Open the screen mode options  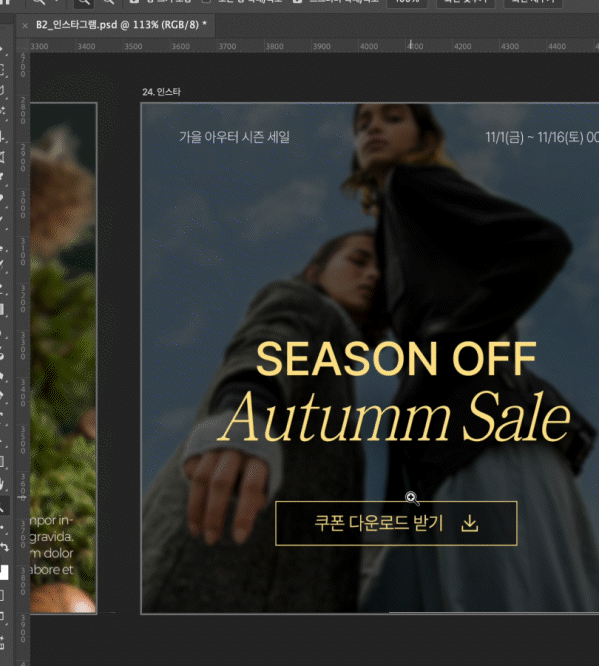point(4,617)
